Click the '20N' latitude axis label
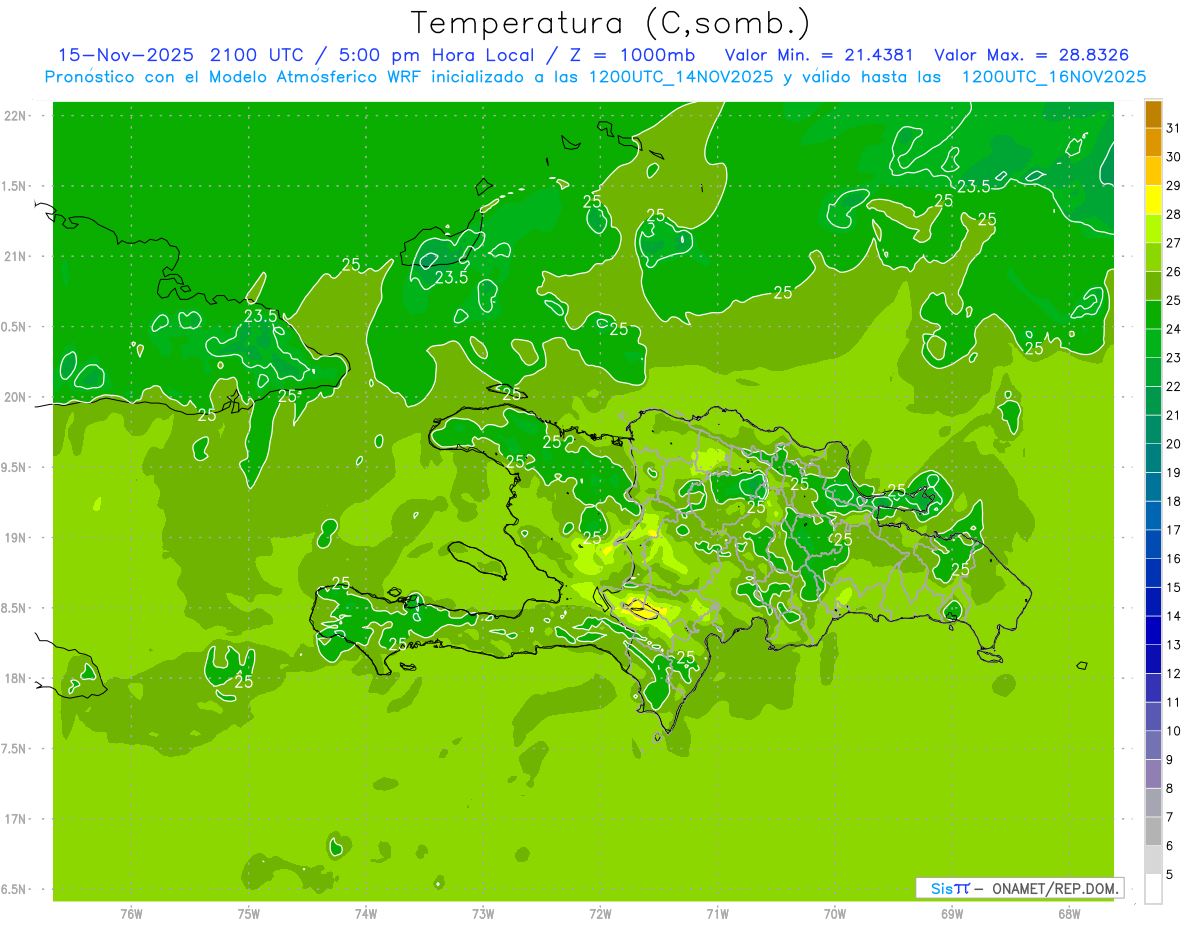Viewport: 1200px width, 927px height. tap(17, 397)
